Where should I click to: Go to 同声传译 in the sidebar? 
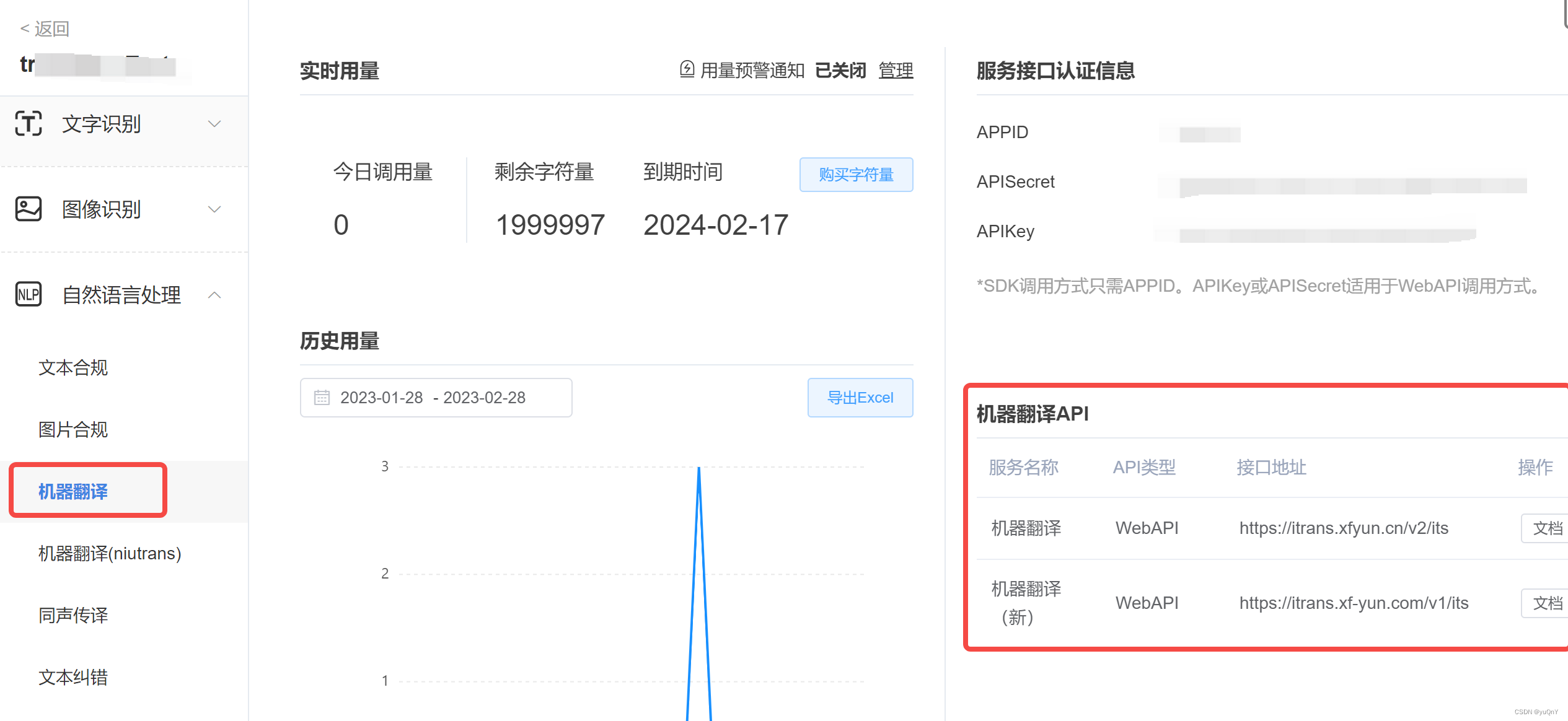73,615
